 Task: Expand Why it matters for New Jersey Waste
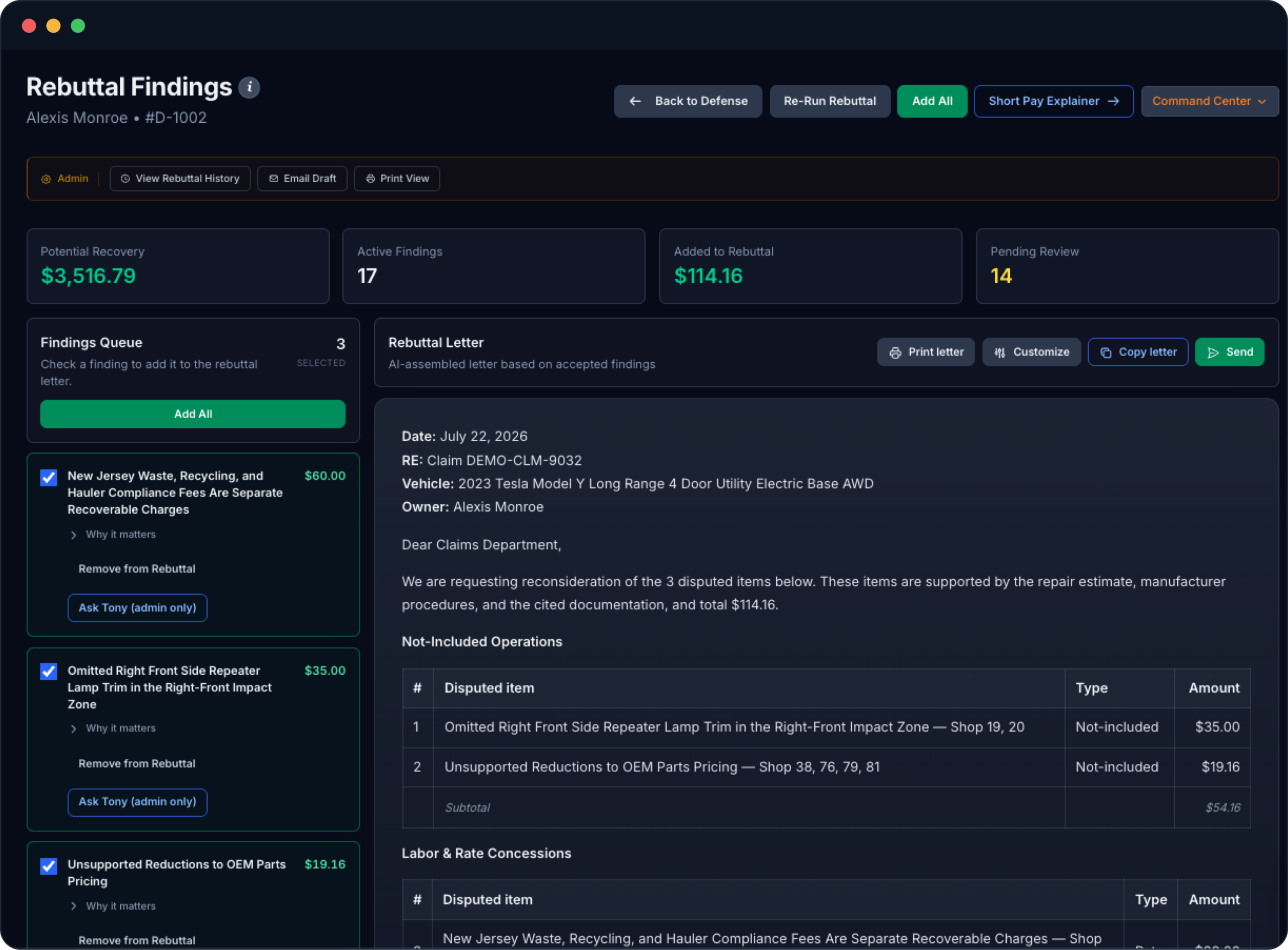pos(113,535)
